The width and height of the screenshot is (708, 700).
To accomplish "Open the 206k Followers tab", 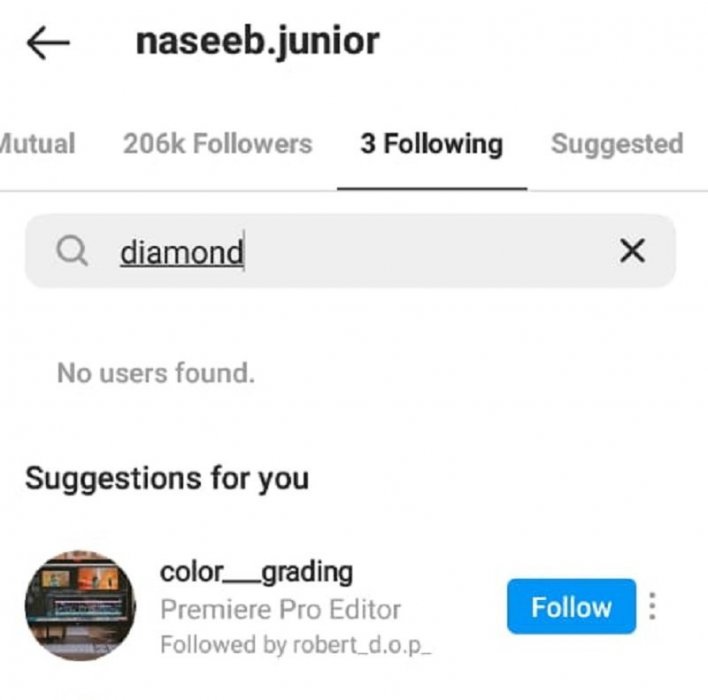I will point(217,144).
